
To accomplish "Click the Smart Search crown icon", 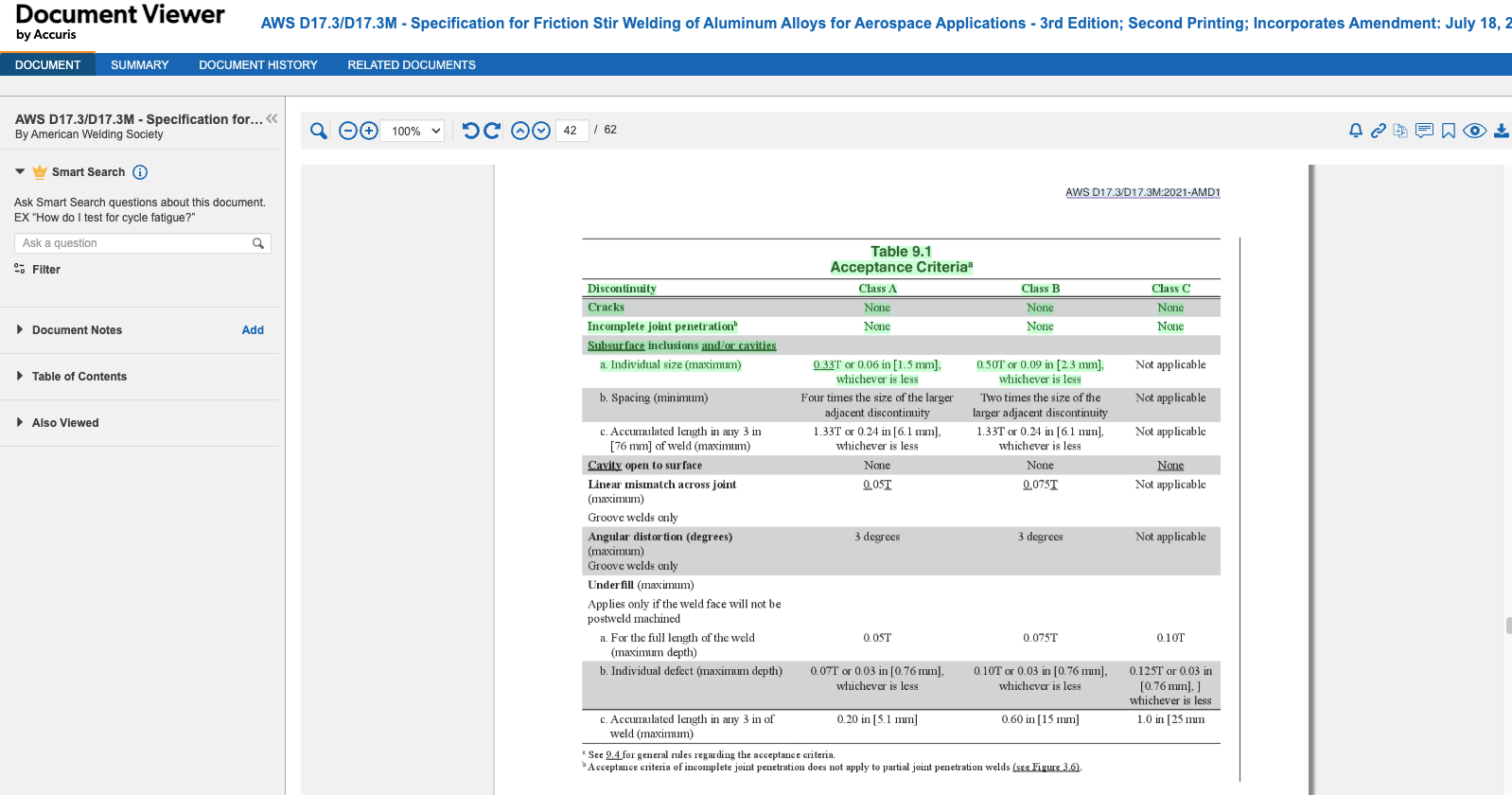I will pyautogui.click(x=40, y=171).
